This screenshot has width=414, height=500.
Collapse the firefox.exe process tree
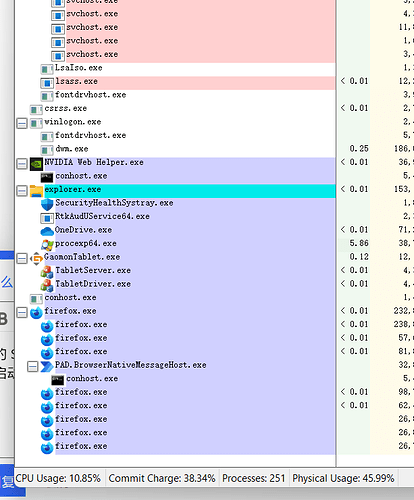pos(22,313)
